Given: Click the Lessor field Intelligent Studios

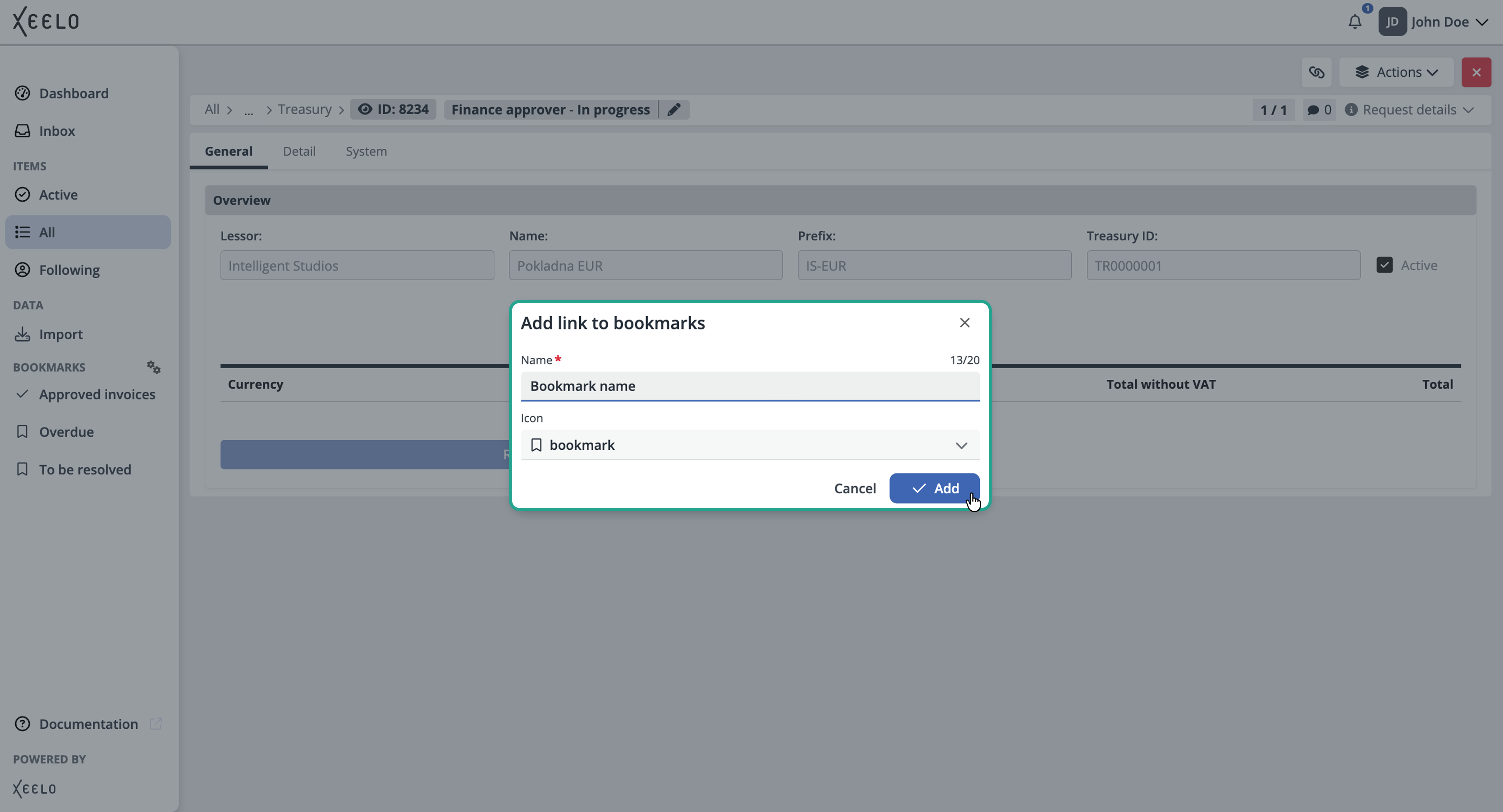Looking at the screenshot, I should (x=357, y=265).
